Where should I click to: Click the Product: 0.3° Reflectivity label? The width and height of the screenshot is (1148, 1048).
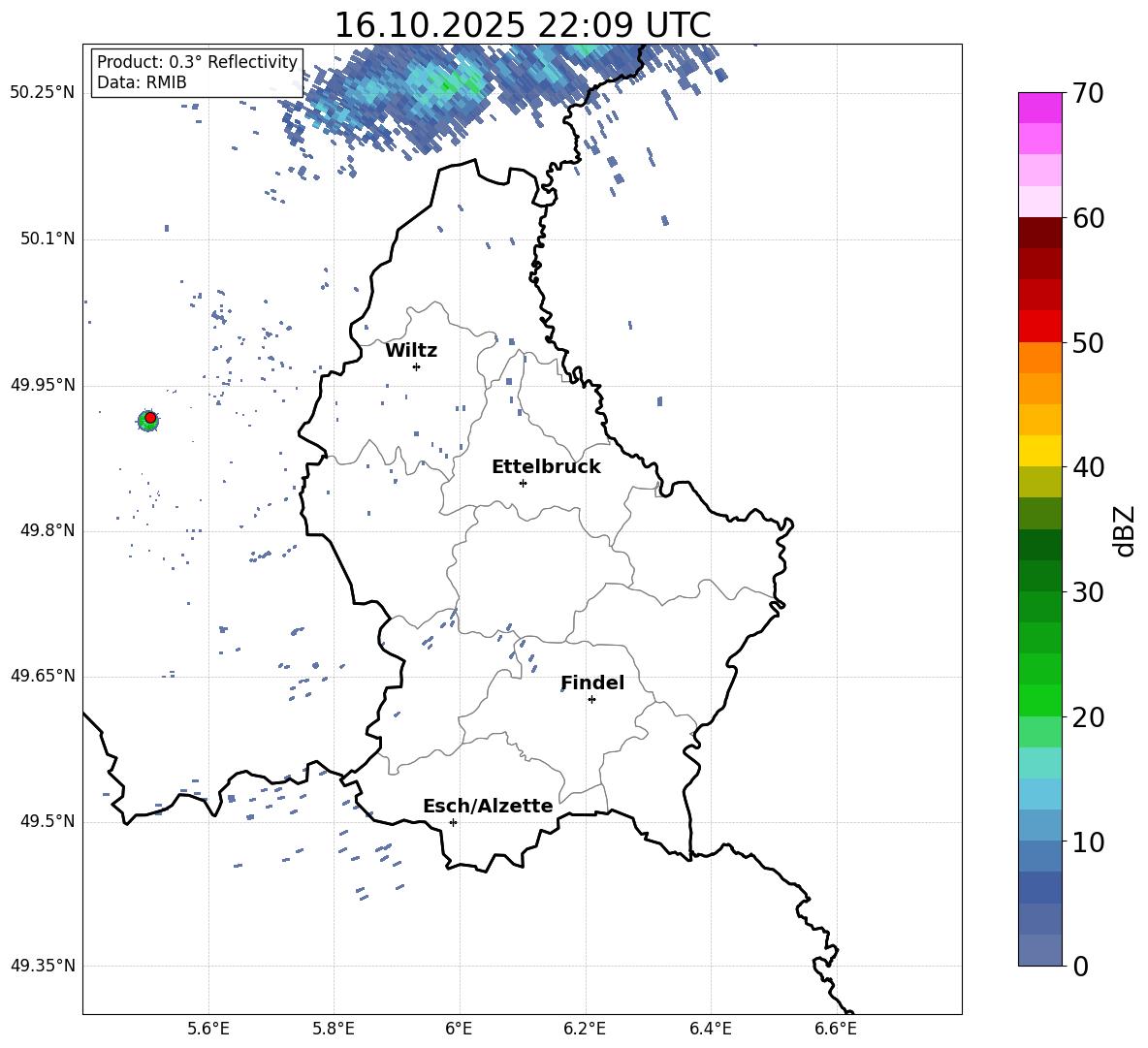pos(197,61)
